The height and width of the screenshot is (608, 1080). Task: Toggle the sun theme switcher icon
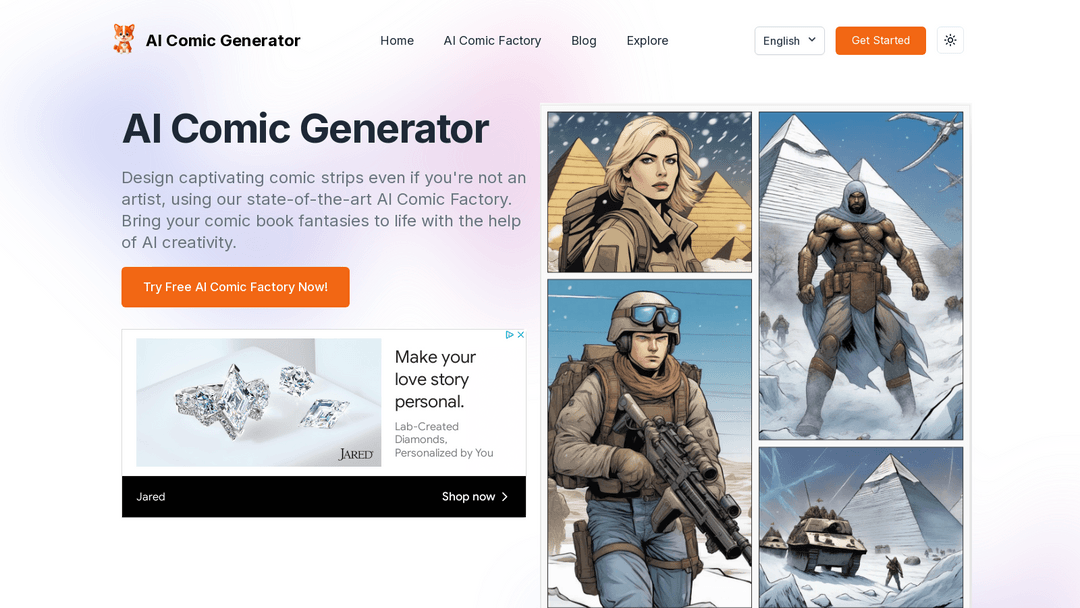point(950,40)
